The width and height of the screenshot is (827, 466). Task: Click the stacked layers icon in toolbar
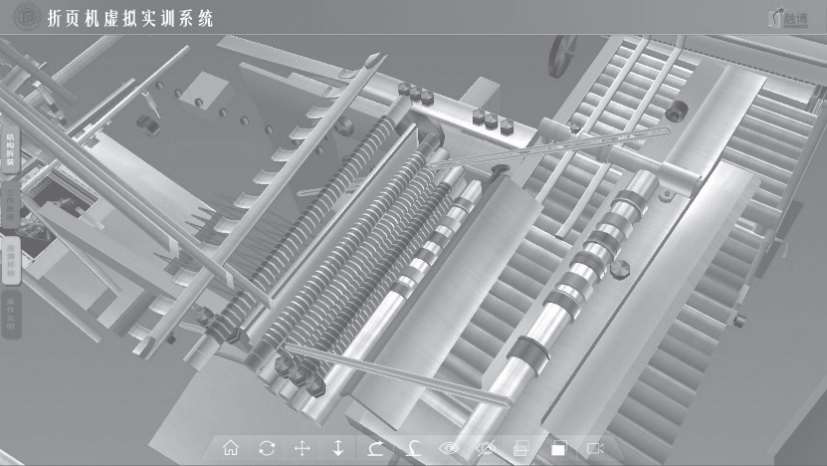pyautogui.click(x=521, y=449)
